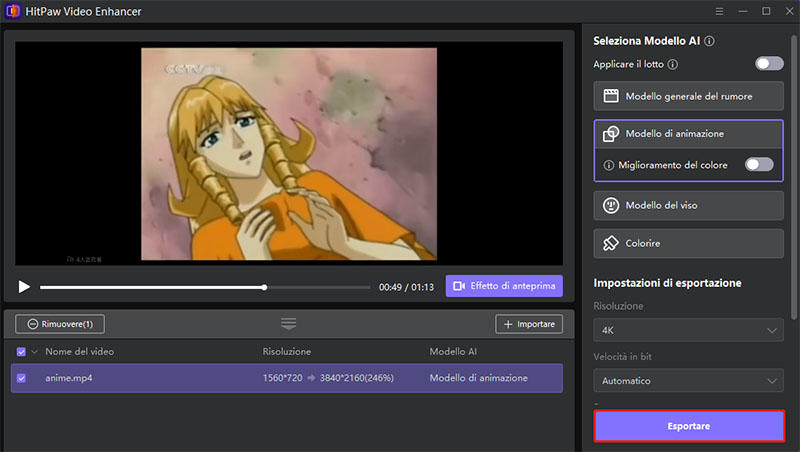
Task: Click the Importare button
Action: (x=529, y=324)
